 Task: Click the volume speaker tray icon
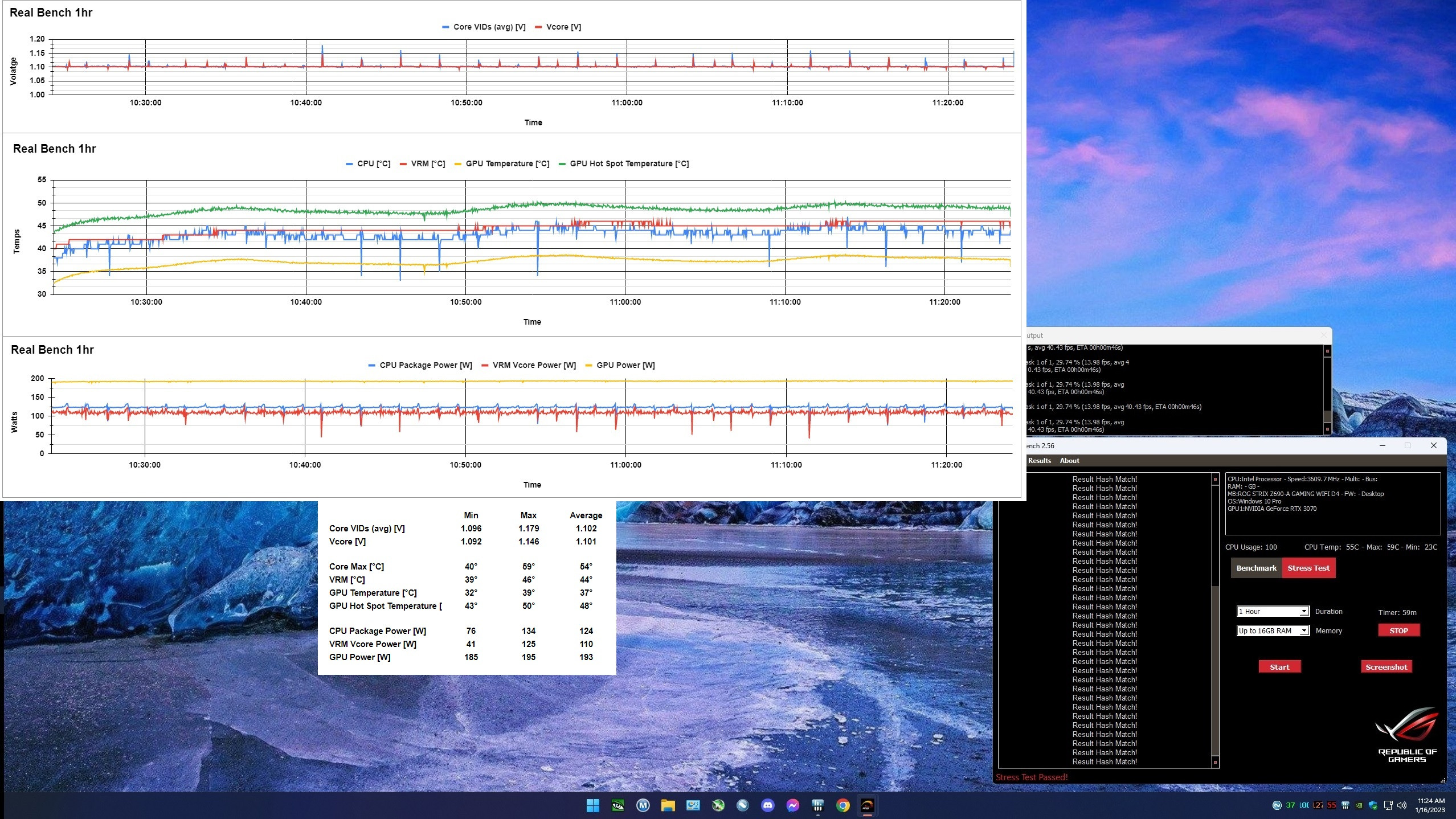[1402, 805]
